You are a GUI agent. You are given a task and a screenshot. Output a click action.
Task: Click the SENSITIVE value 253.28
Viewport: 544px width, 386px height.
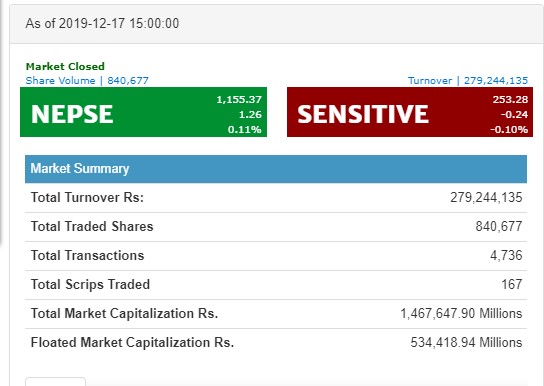click(510, 100)
